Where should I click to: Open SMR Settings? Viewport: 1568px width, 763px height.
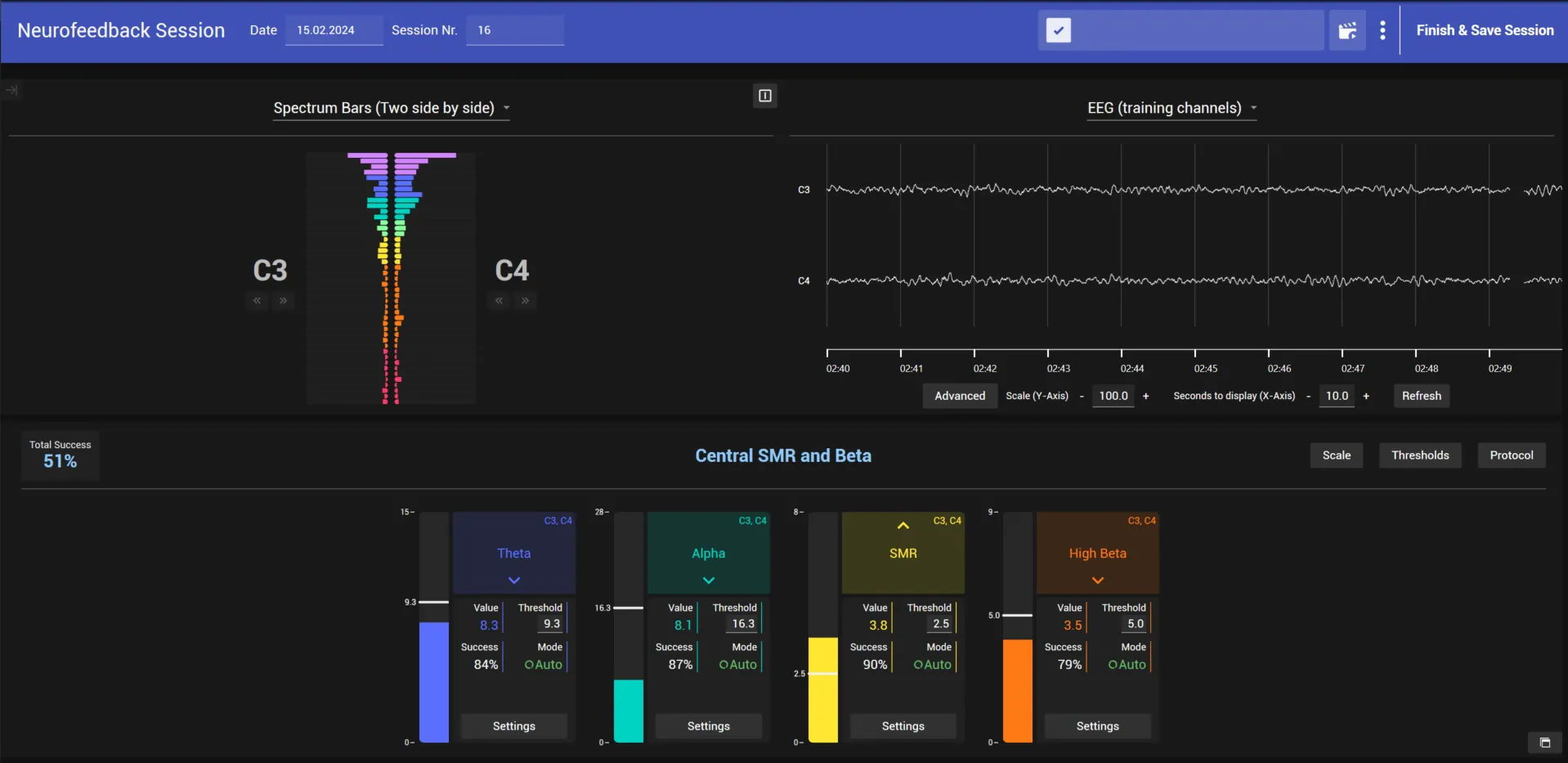903,726
